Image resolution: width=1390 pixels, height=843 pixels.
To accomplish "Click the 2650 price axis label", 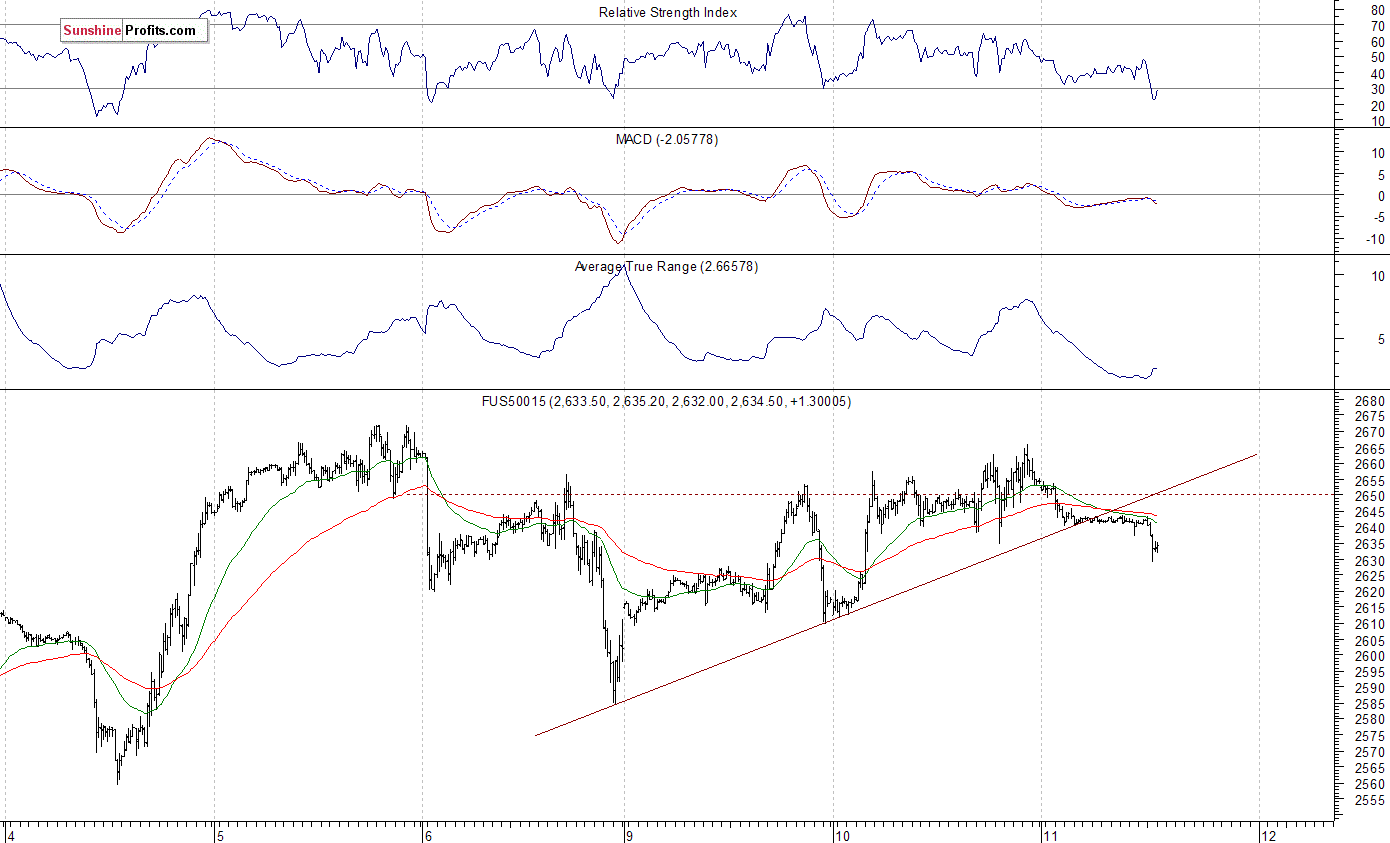I will [x=1372, y=496].
